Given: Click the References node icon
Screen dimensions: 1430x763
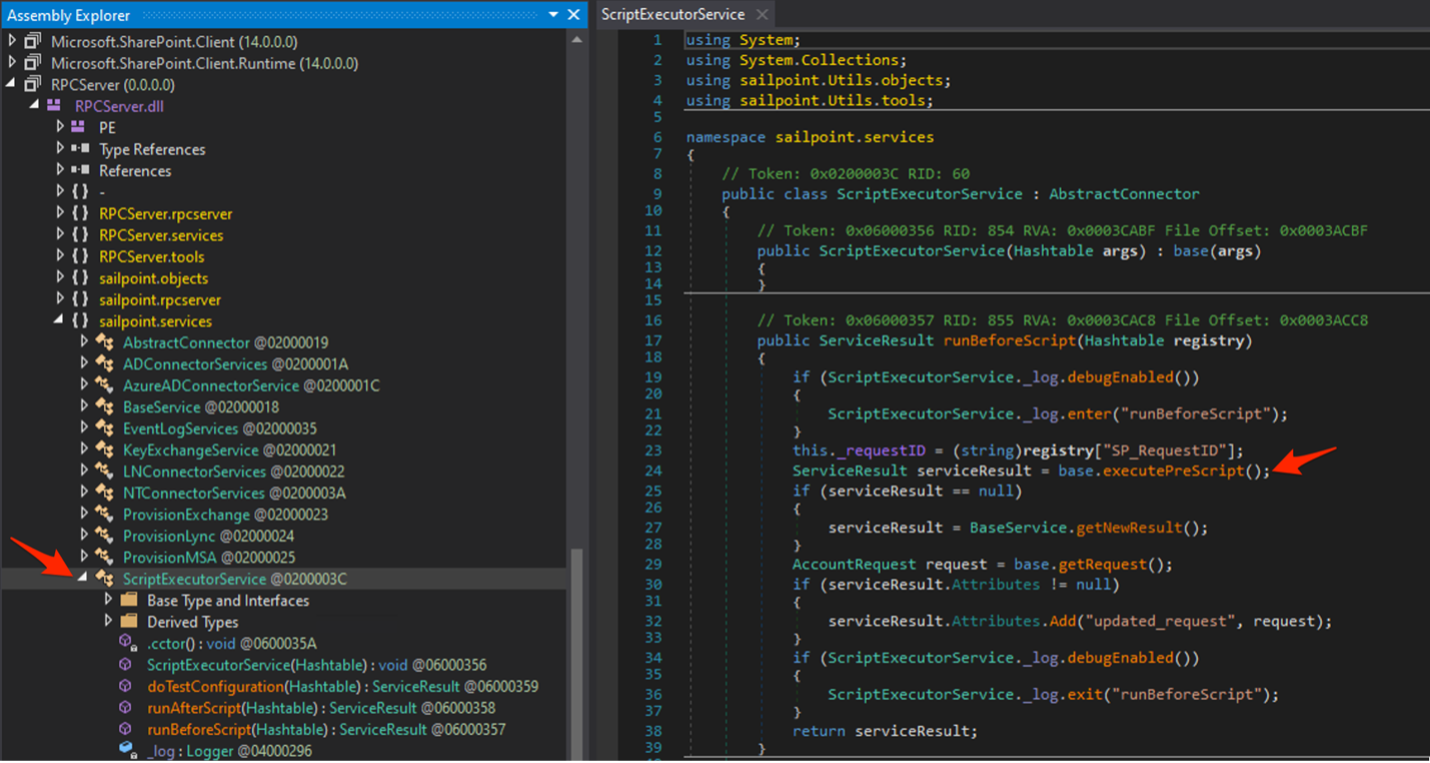Looking at the screenshot, I should click(81, 171).
